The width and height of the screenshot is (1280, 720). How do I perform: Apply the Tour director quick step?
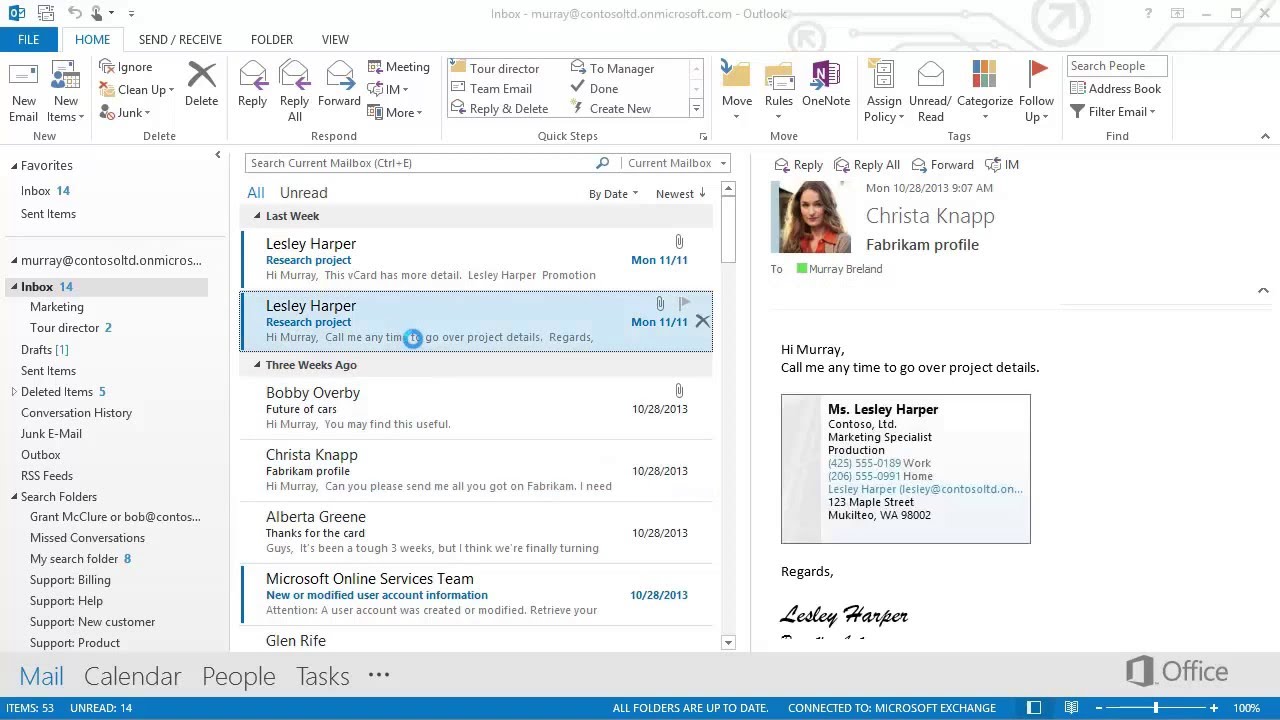point(496,68)
